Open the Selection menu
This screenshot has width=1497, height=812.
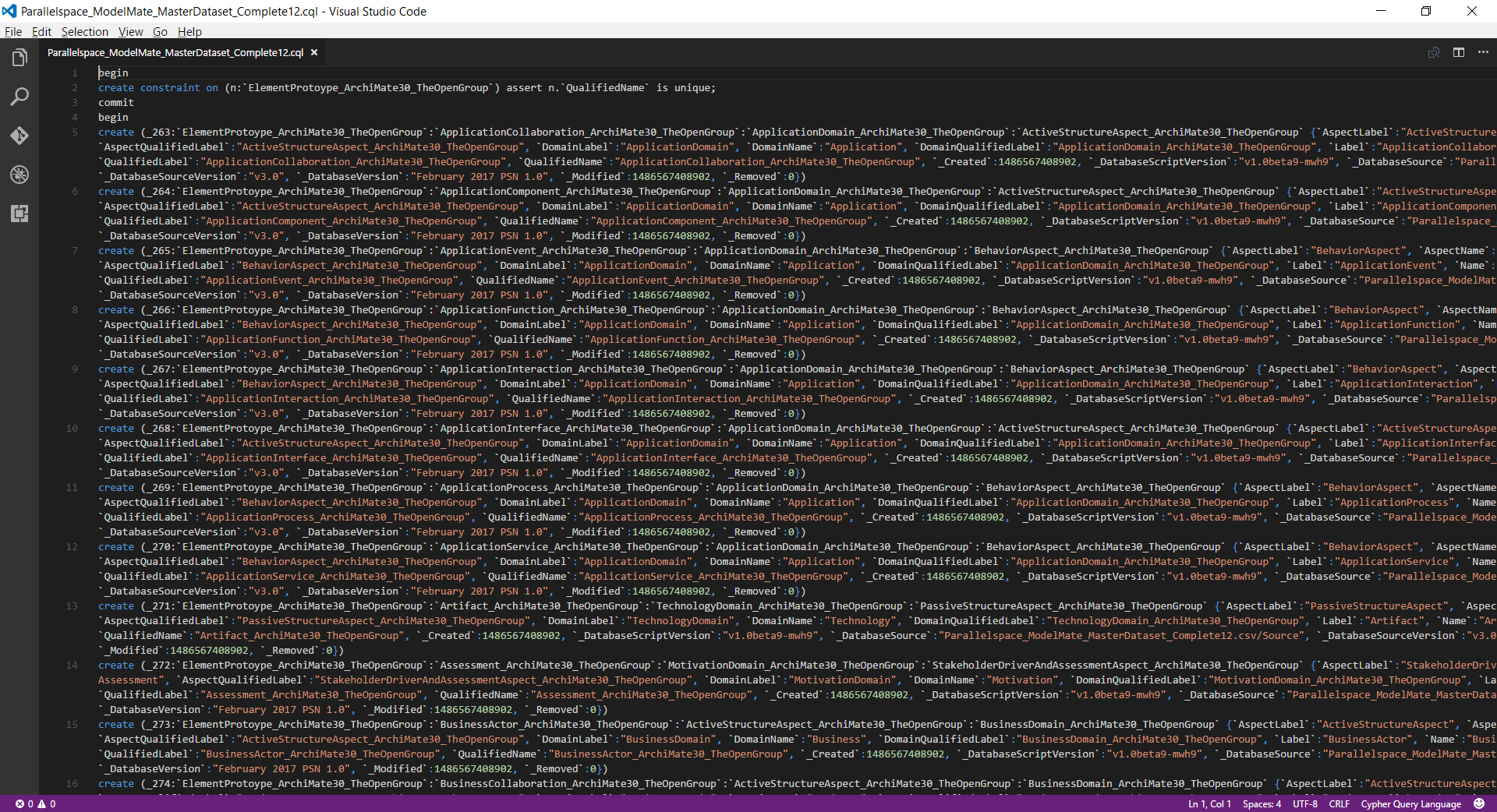click(x=84, y=32)
